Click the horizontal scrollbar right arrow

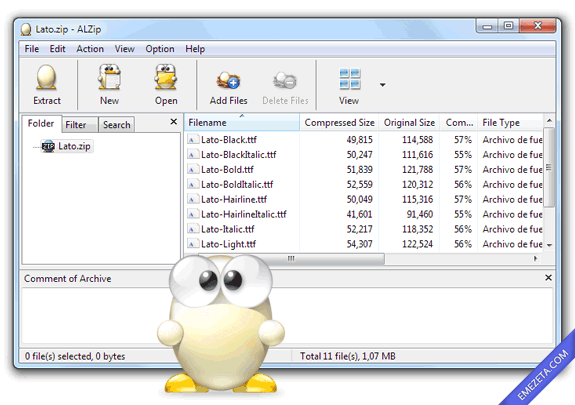(x=535, y=258)
